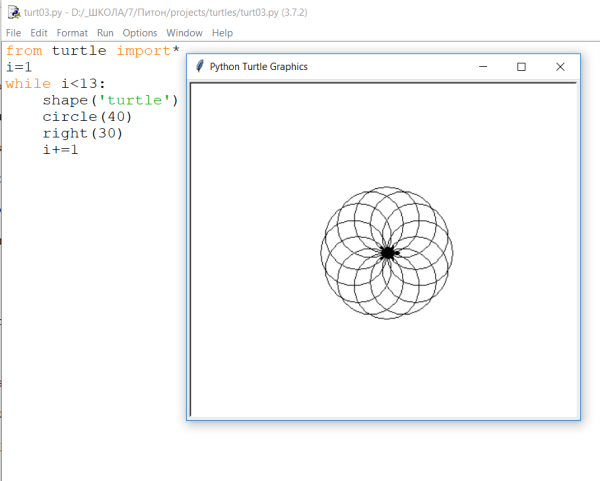Screen dimensions: 600x481
Task: Open the Window menu
Action: [x=184, y=33]
